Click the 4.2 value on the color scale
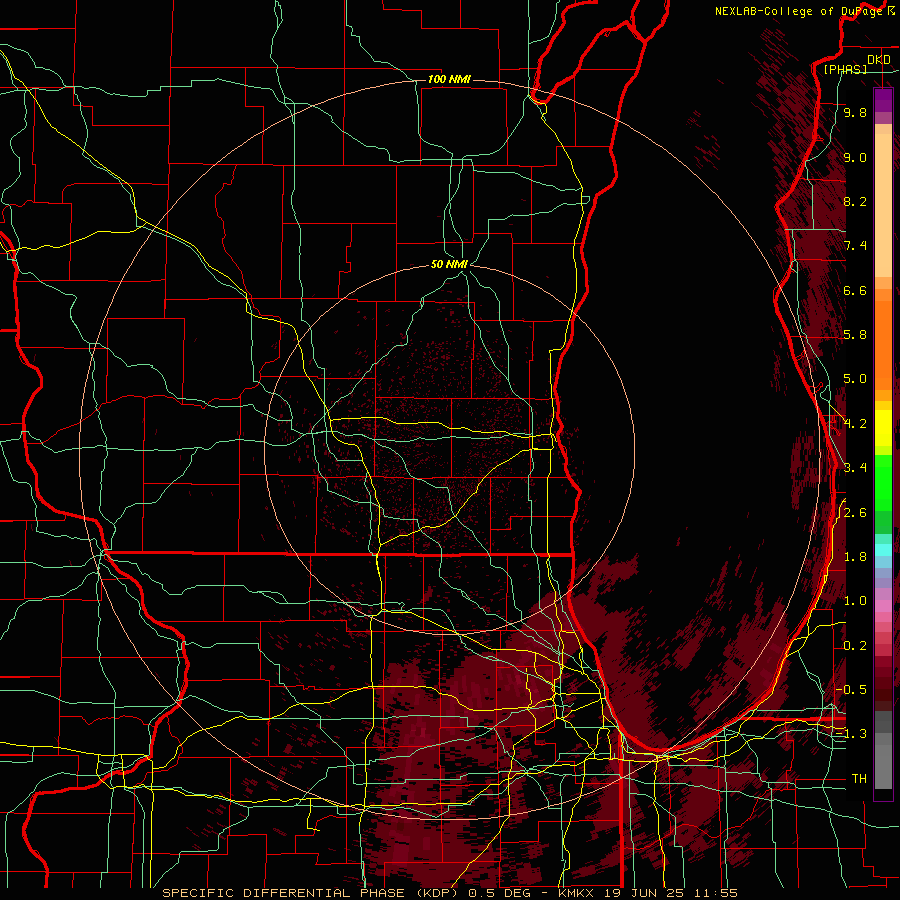This screenshot has height=900, width=900. pyautogui.click(x=855, y=424)
